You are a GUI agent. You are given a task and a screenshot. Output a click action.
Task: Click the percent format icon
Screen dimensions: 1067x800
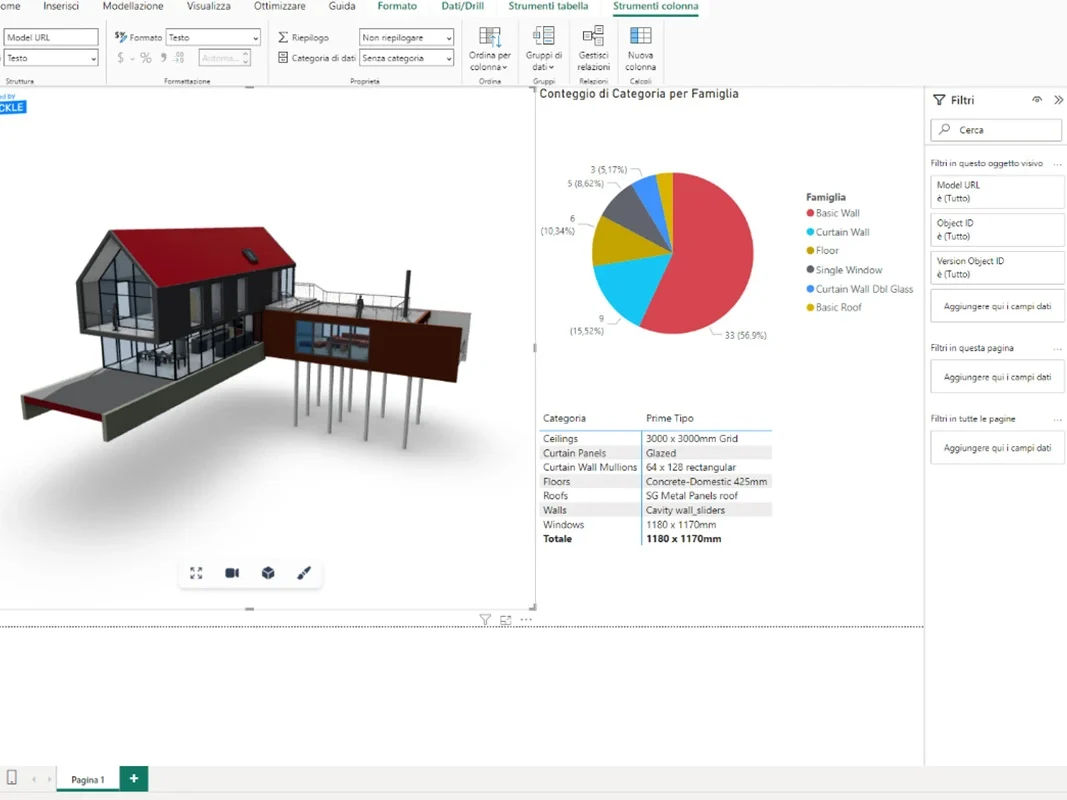click(146, 59)
